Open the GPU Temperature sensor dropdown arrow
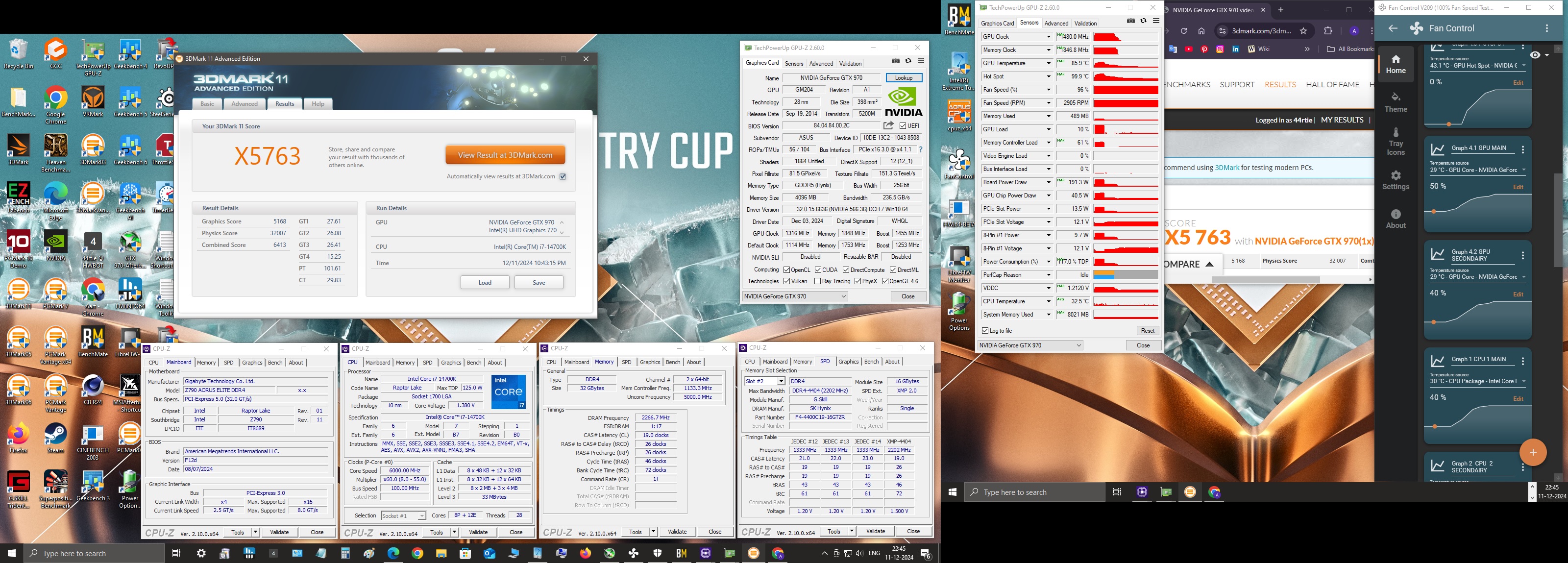Viewport: 1568px width, 563px height. pyautogui.click(x=1048, y=63)
